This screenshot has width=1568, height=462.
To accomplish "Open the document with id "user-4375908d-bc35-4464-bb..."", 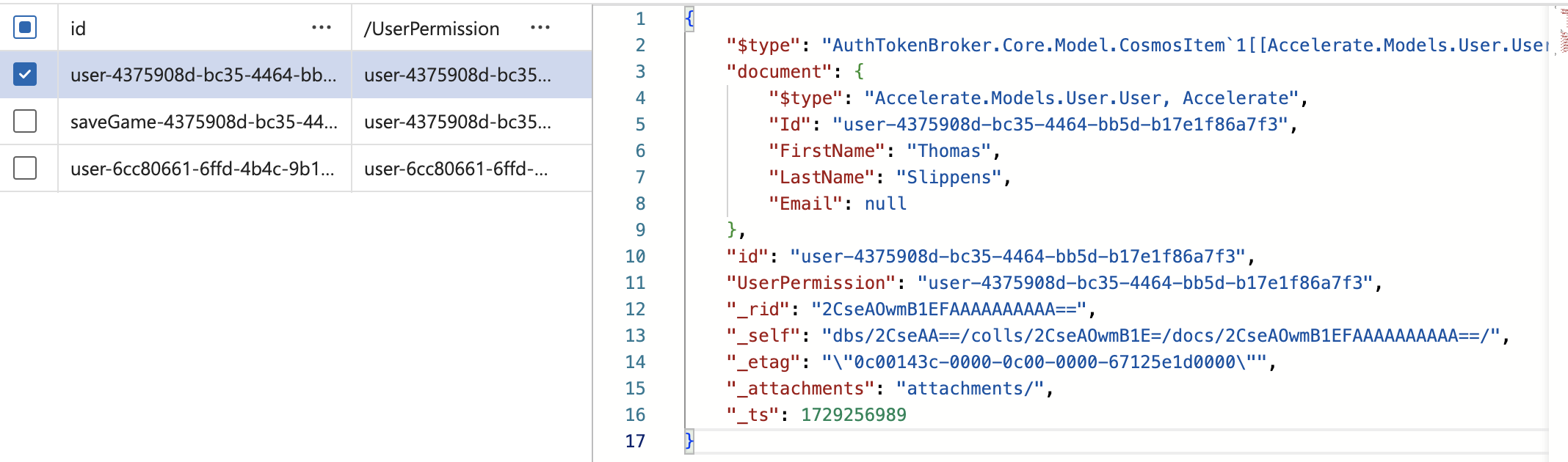I will tap(203, 75).
